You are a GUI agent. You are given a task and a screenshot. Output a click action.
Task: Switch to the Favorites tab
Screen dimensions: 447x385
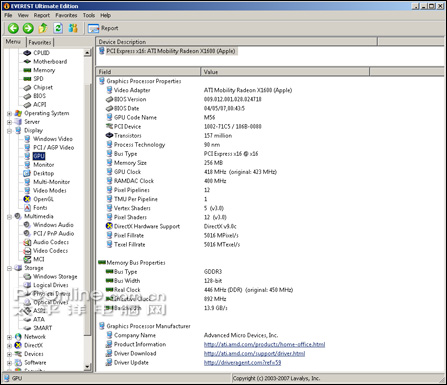point(40,42)
